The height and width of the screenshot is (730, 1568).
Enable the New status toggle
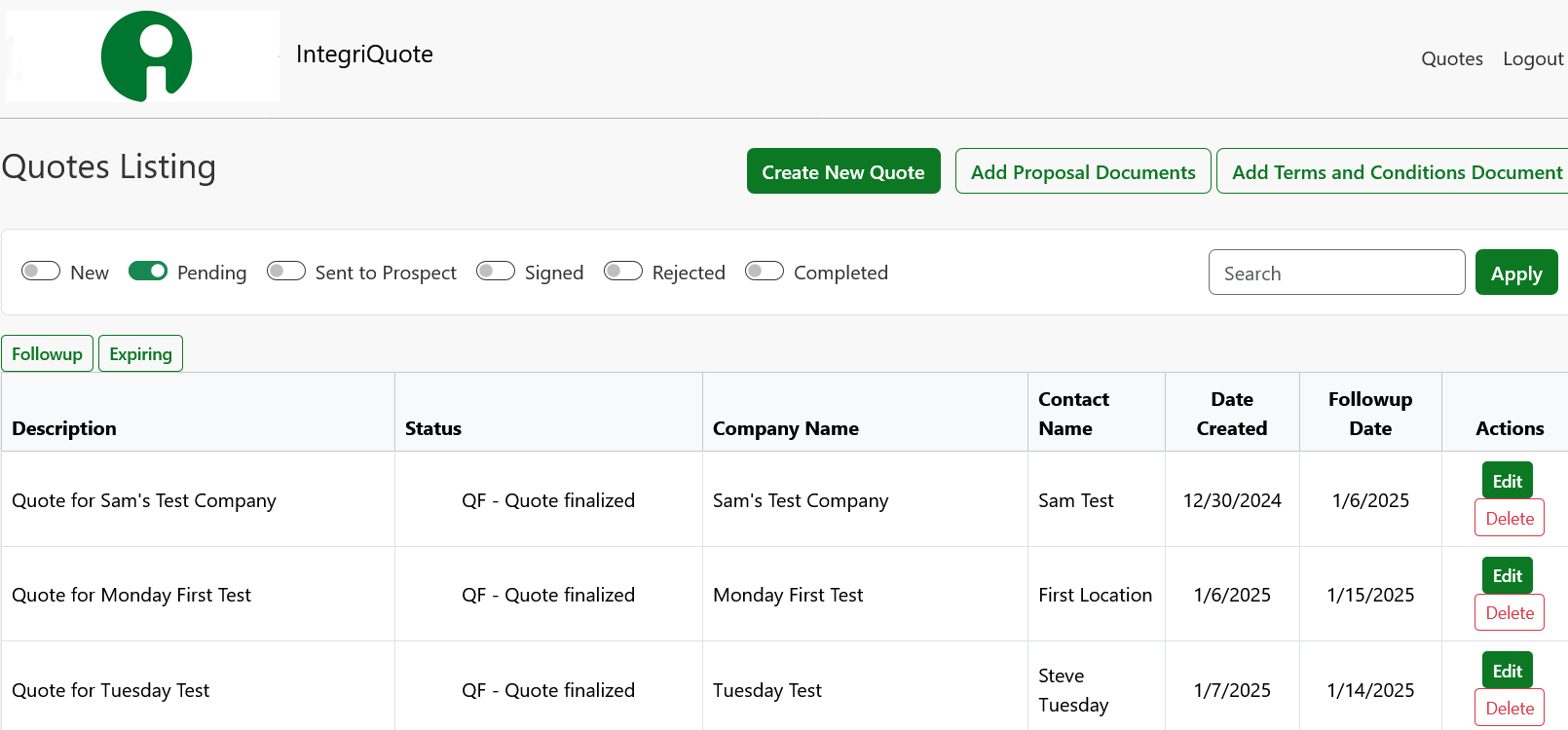tap(41, 272)
